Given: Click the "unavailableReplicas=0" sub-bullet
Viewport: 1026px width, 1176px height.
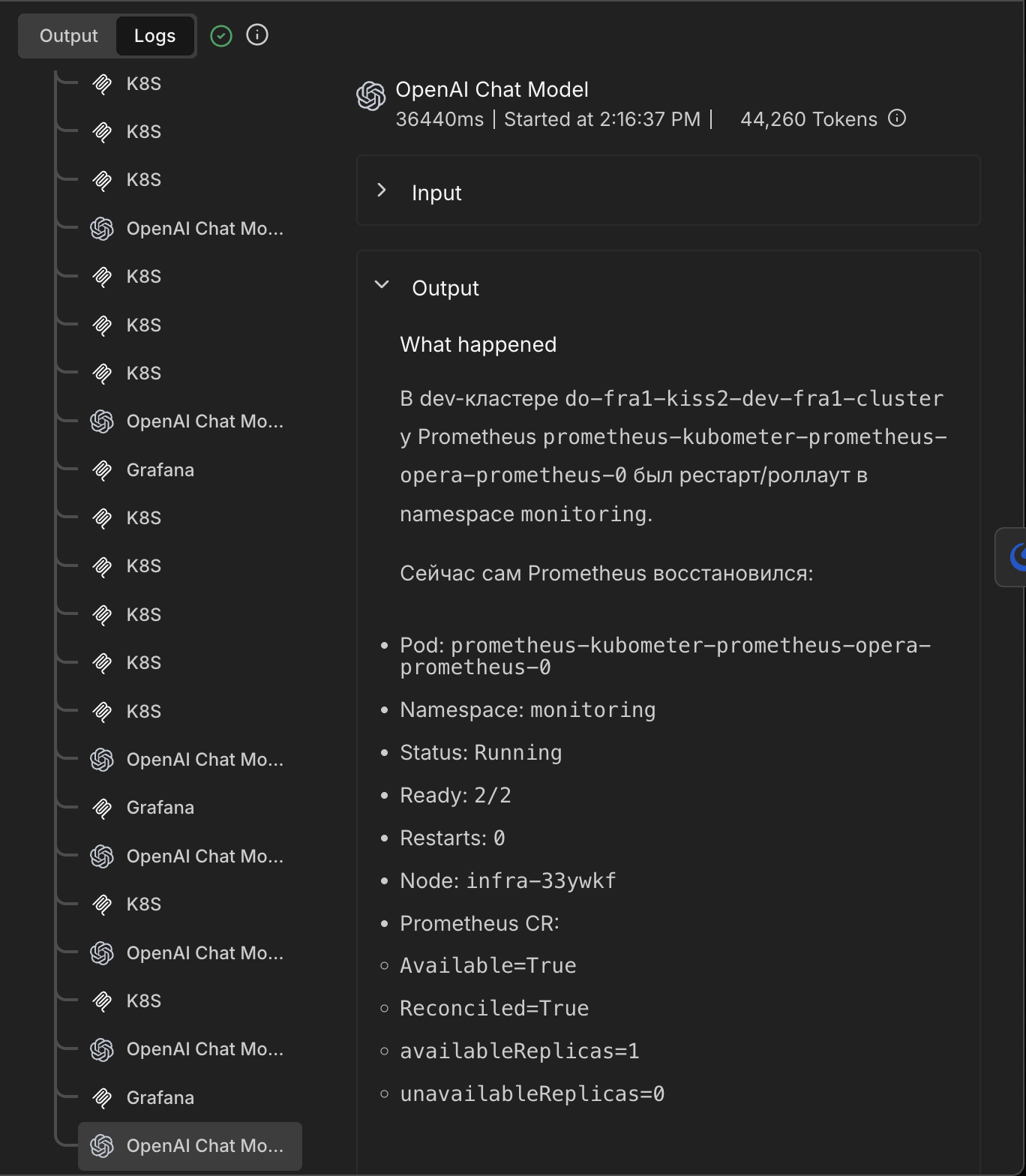Looking at the screenshot, I should (x=532, y=1094).
